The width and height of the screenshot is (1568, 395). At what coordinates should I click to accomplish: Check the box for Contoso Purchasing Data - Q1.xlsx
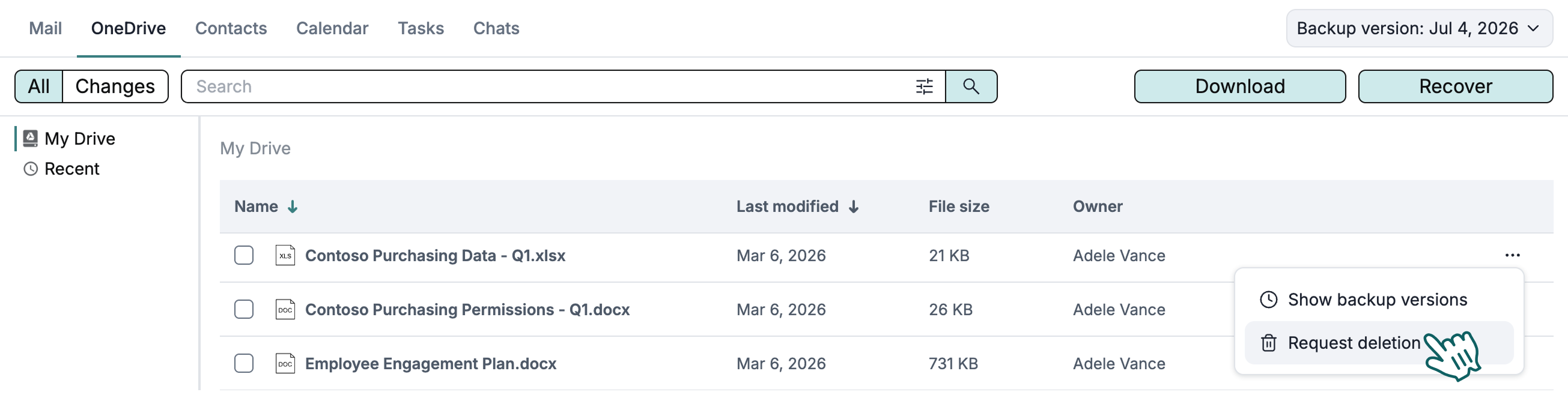click(243, 255)
